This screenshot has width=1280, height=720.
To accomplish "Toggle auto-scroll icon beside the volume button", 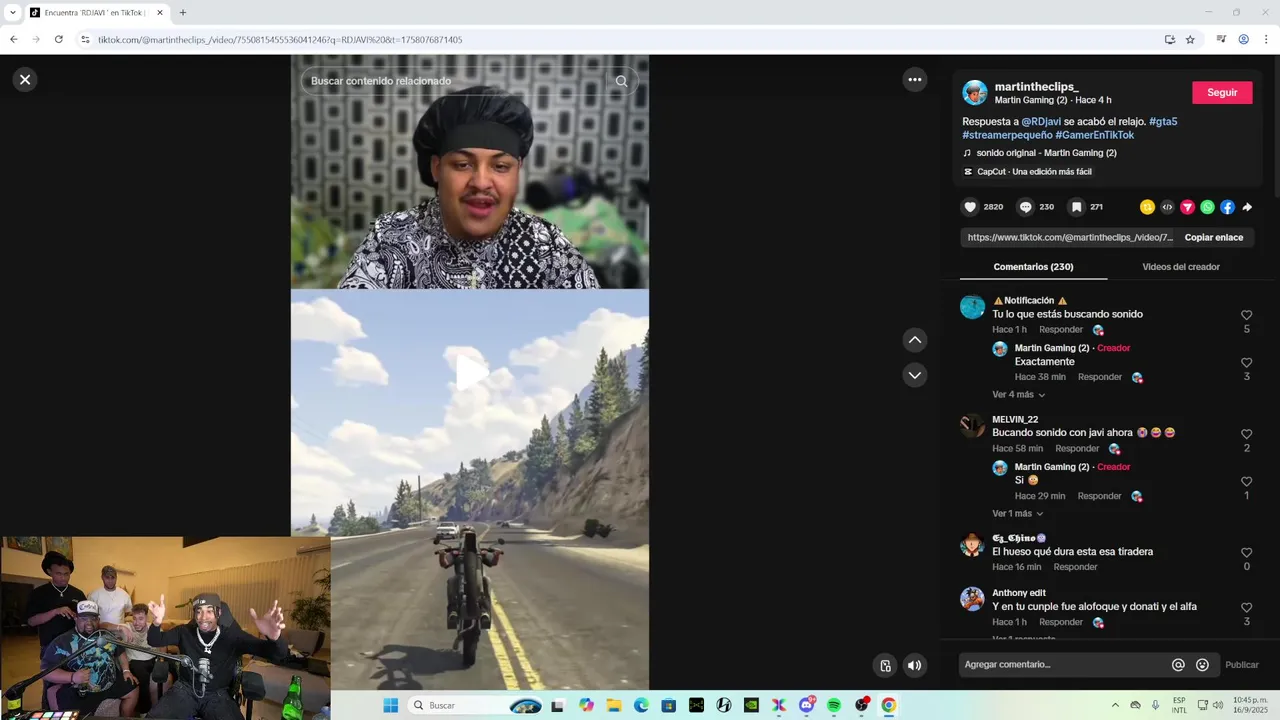I will coord(885,665).
